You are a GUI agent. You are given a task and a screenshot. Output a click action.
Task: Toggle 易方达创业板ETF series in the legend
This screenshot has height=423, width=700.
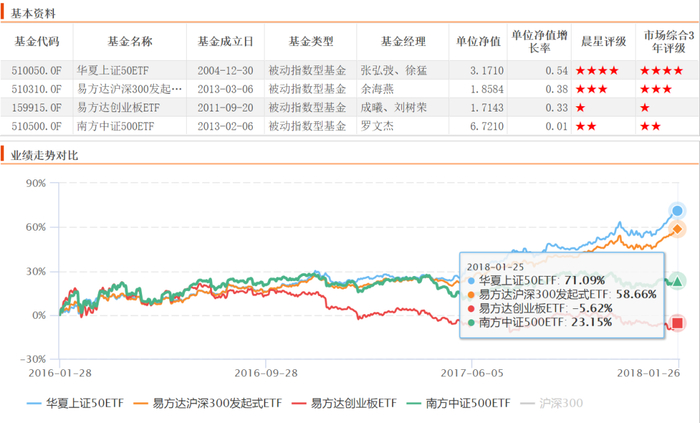tap(344, 403)
